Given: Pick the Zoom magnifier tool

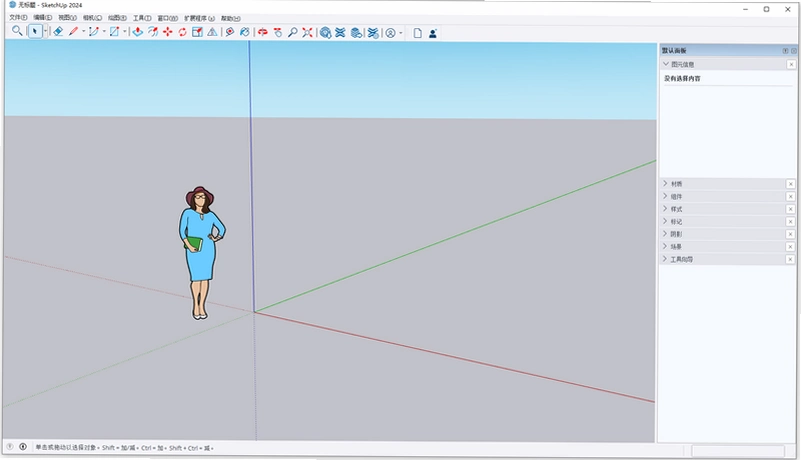Looking at the screenshot, I should point(292,33).
